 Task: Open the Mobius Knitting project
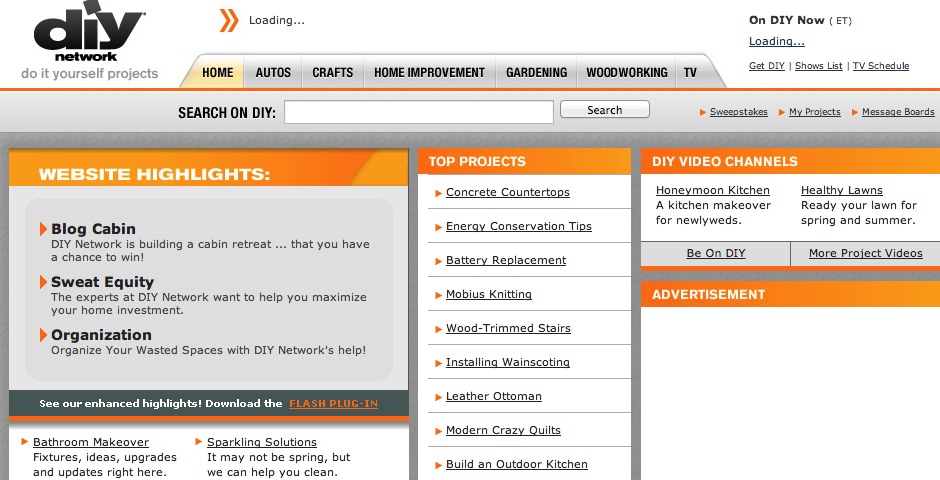point(489,294)
